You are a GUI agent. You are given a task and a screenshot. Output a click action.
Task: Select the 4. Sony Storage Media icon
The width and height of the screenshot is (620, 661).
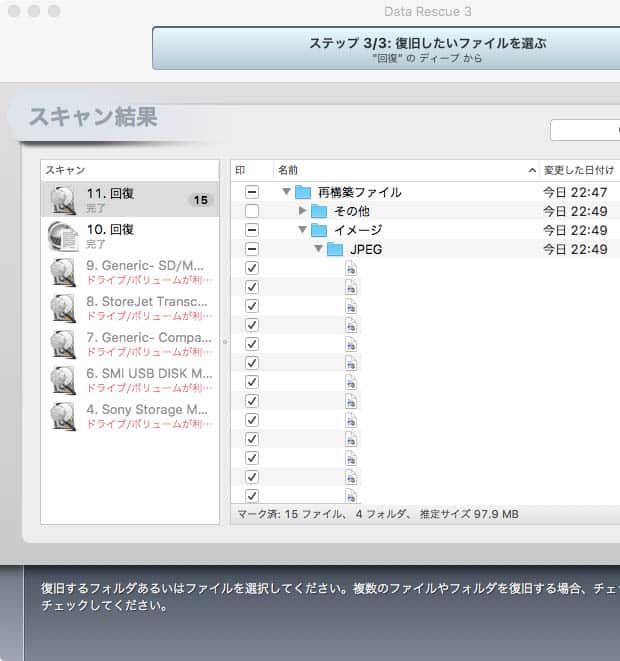click(x=64, y=416)
